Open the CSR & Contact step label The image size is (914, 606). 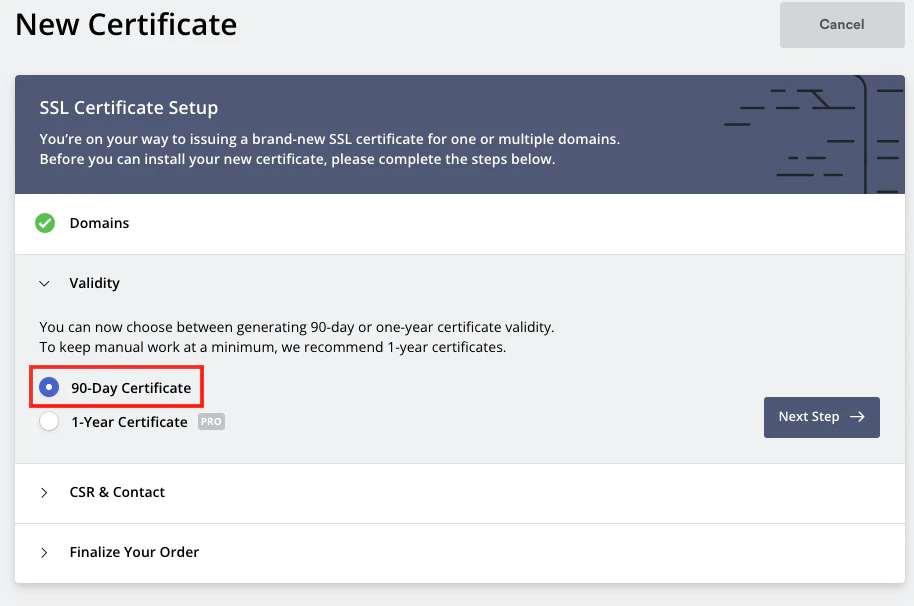(x=117, y=492)
